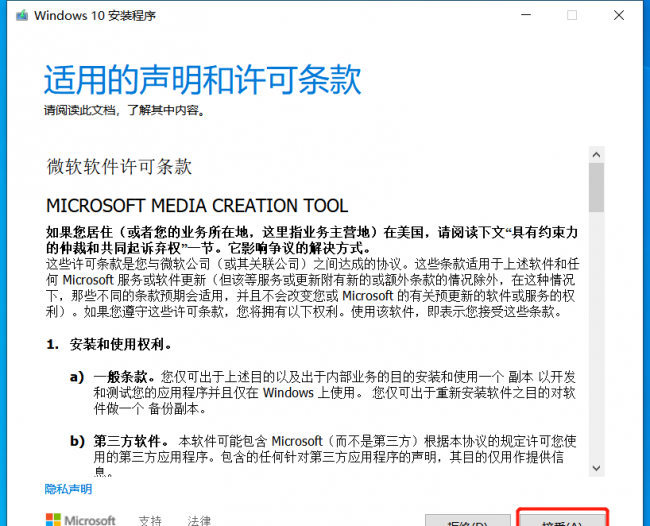This screenshot has width=650, height=526.
Task: Minimize the Windows 10 setup window
Action: [526, 15]
